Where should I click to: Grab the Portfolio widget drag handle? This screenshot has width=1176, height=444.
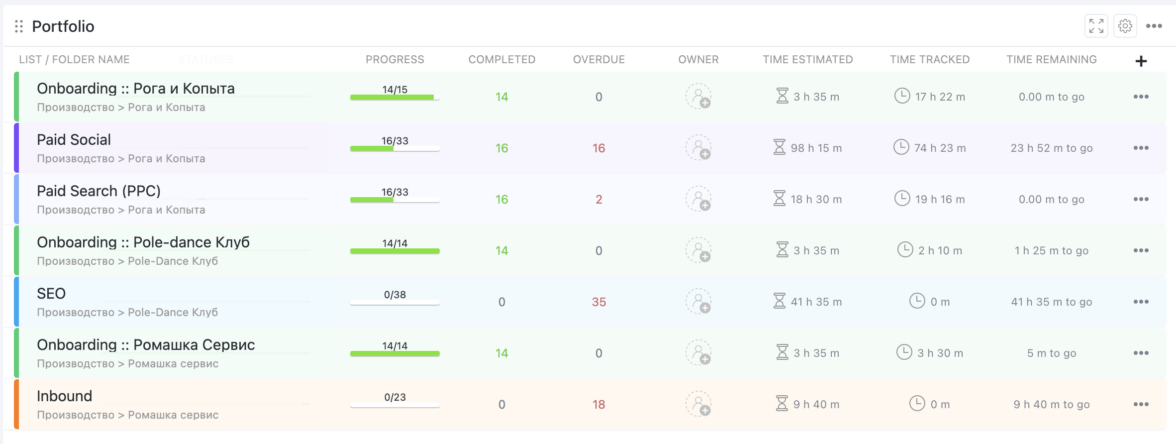click(x=19, y=27)
